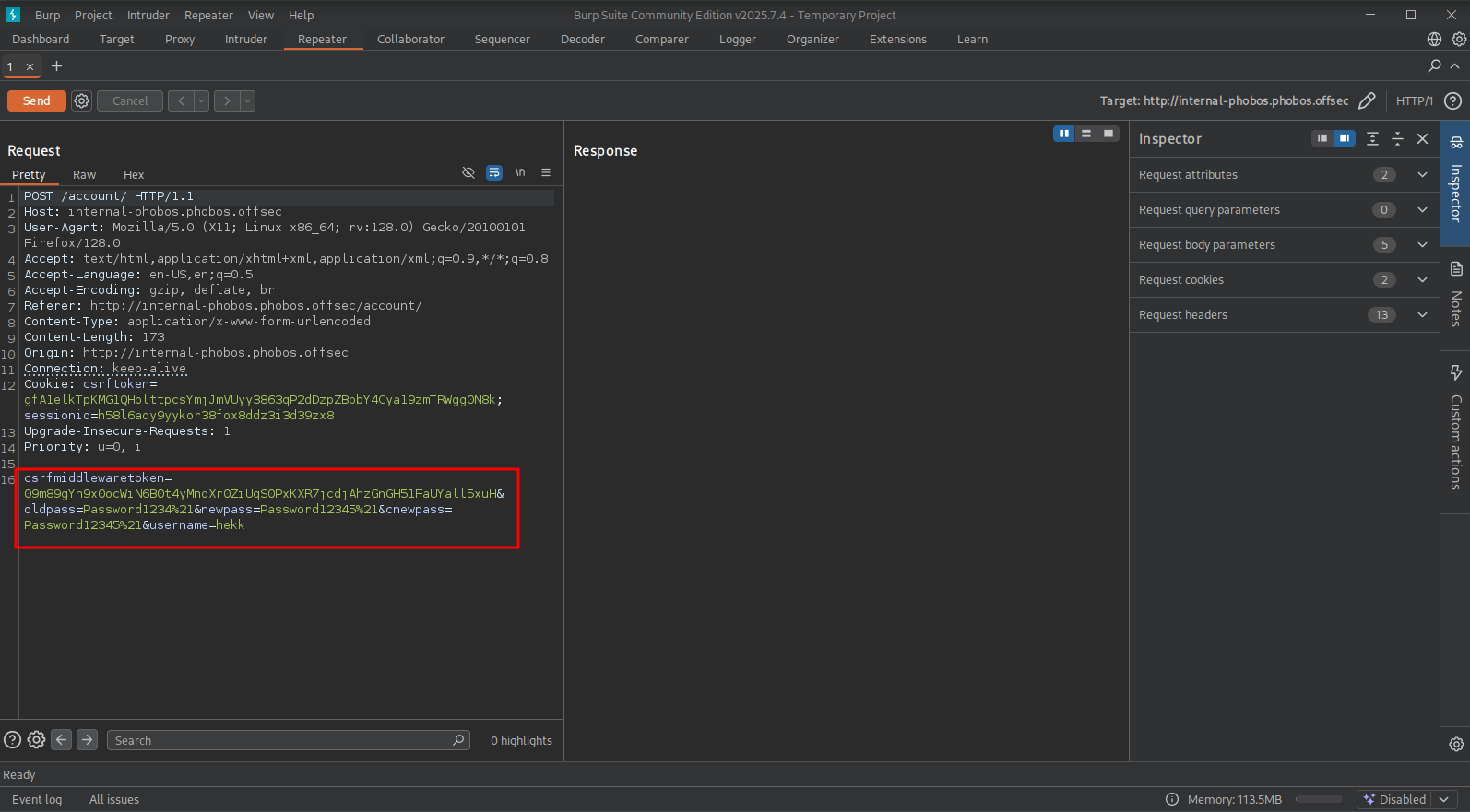Toggle show newline characters \n button
This screenshot has height=812, width=1470.
pyautogui.click(x=520, y=172)
